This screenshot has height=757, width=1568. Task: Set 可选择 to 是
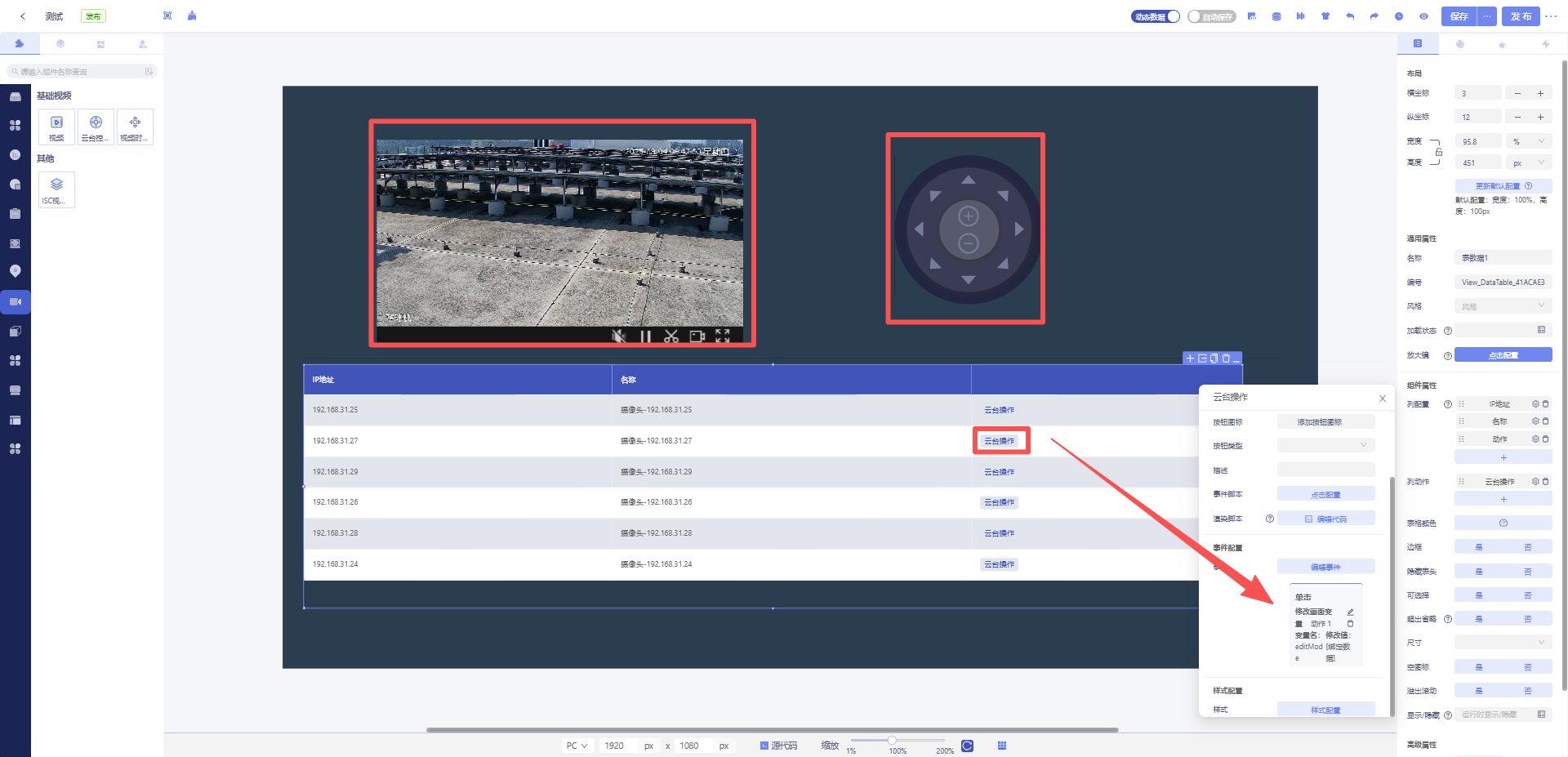(1479, 595)
